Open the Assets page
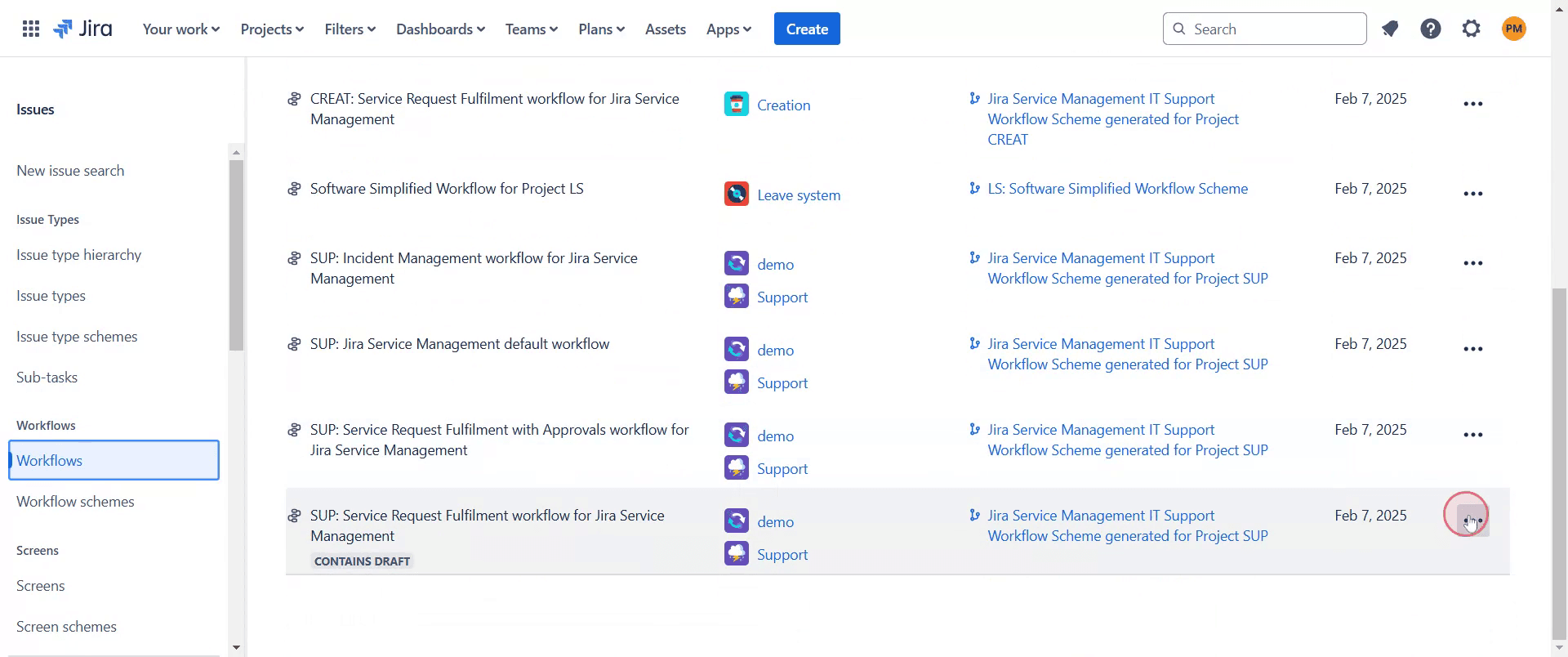The height and width of the screenshot is (657, 1568). pos(666,29)
